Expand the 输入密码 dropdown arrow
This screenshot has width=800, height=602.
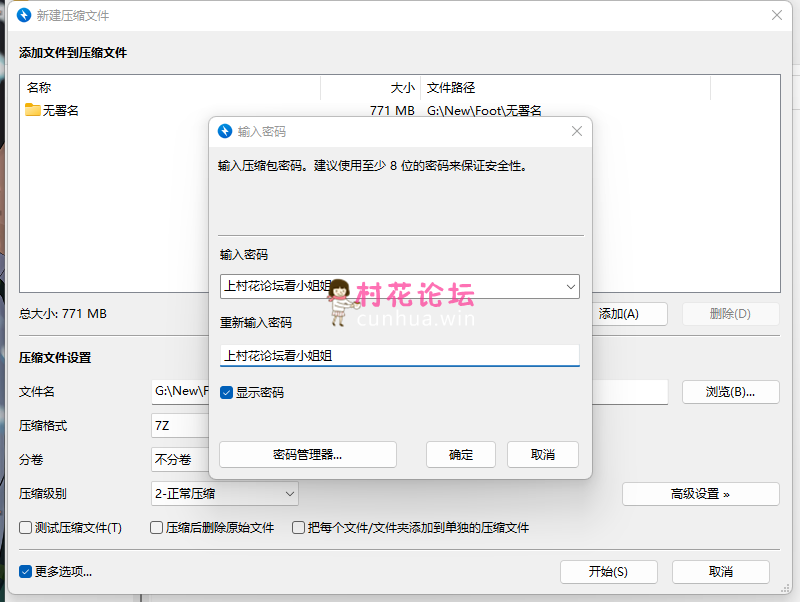570,287
